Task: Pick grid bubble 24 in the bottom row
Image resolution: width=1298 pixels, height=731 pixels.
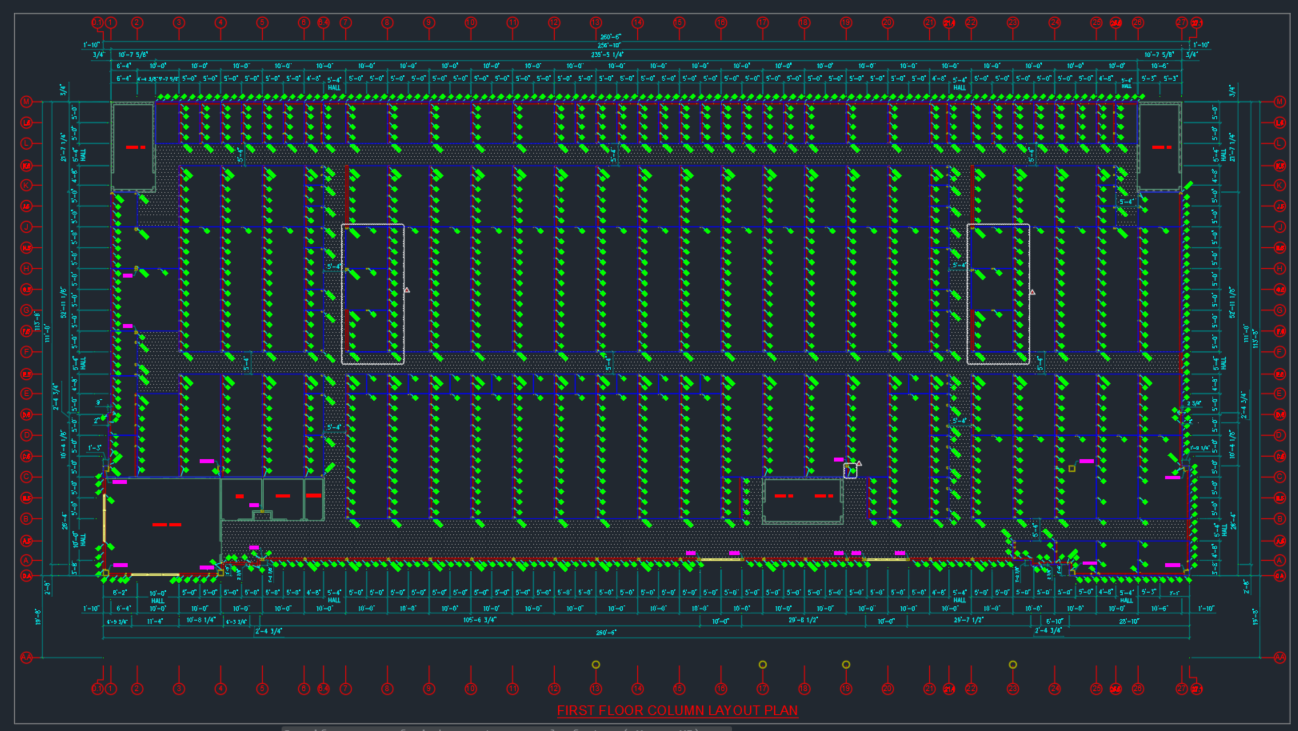Action: click(x=1054, y=689)
